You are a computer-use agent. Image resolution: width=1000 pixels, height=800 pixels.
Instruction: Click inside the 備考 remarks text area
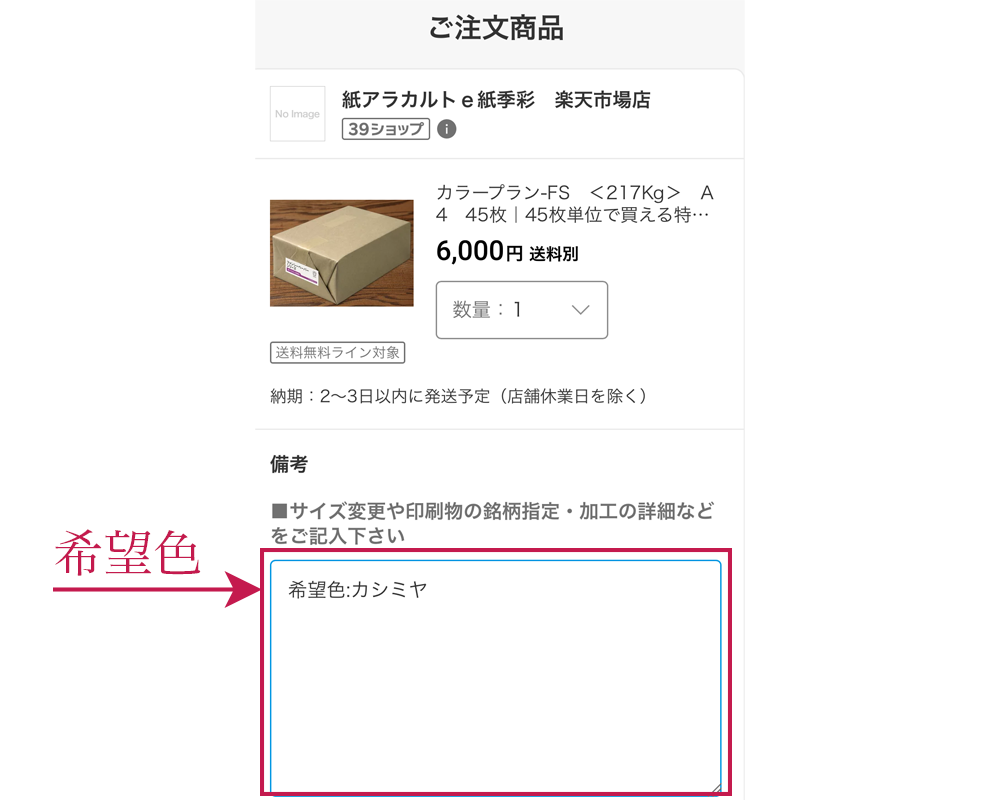click(496, 676)
